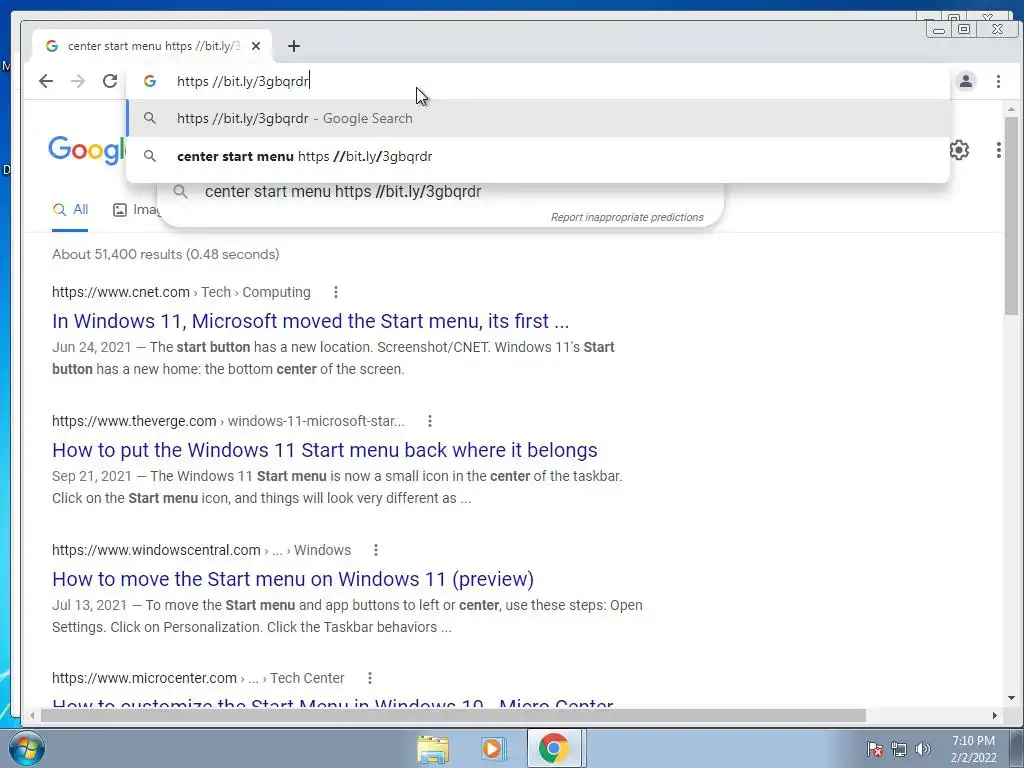The height and width of the screenshot is (768, 1024).
Task: Open Windows Explorer from the taskbar
Action: click(433, 748)
